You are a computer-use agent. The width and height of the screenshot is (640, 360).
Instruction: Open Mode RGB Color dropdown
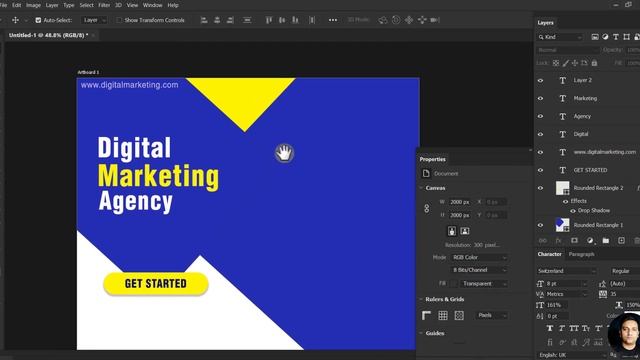(x=479, y=258)
